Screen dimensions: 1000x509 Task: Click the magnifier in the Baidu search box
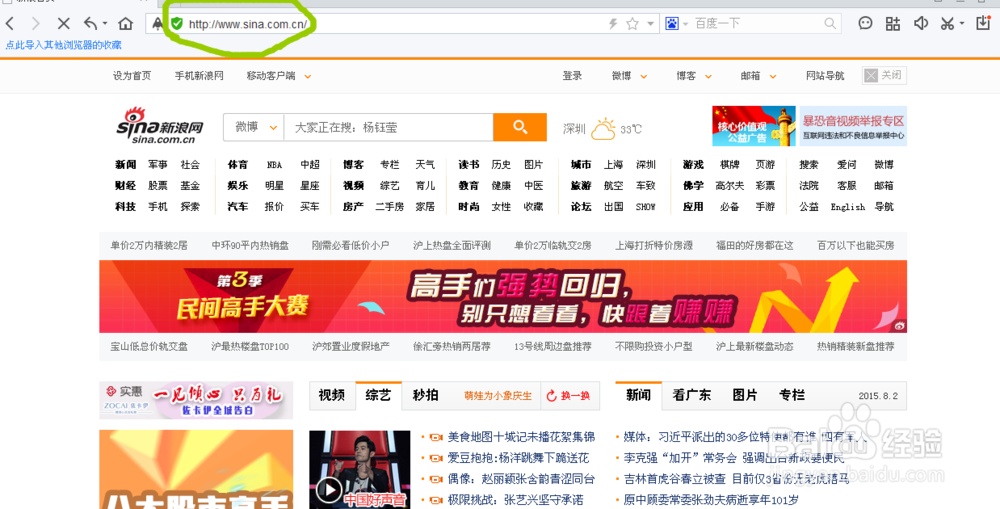coord(830,24)
